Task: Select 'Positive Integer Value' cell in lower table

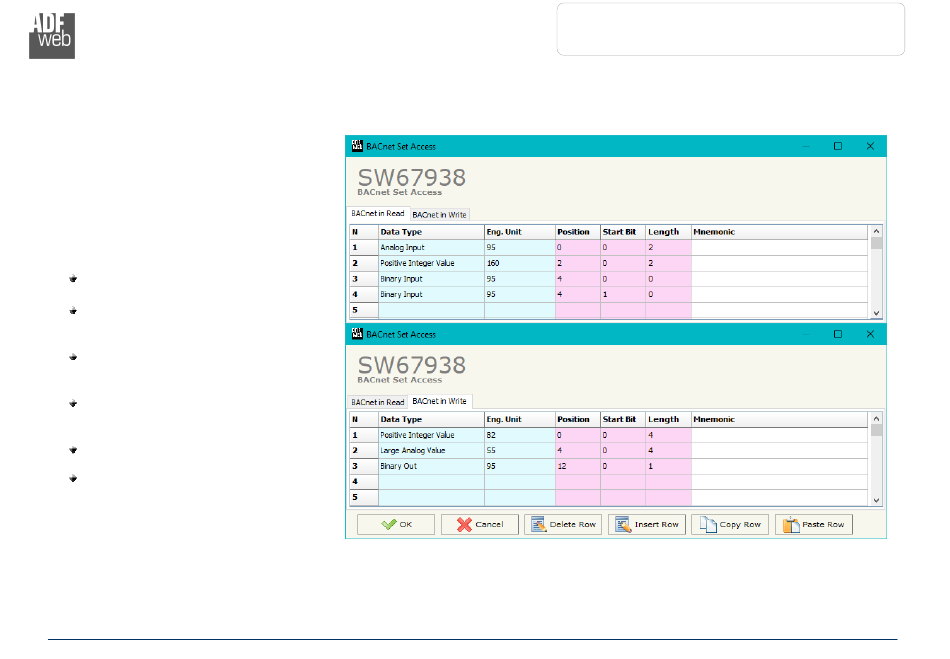Action: (x=431, y=435)
